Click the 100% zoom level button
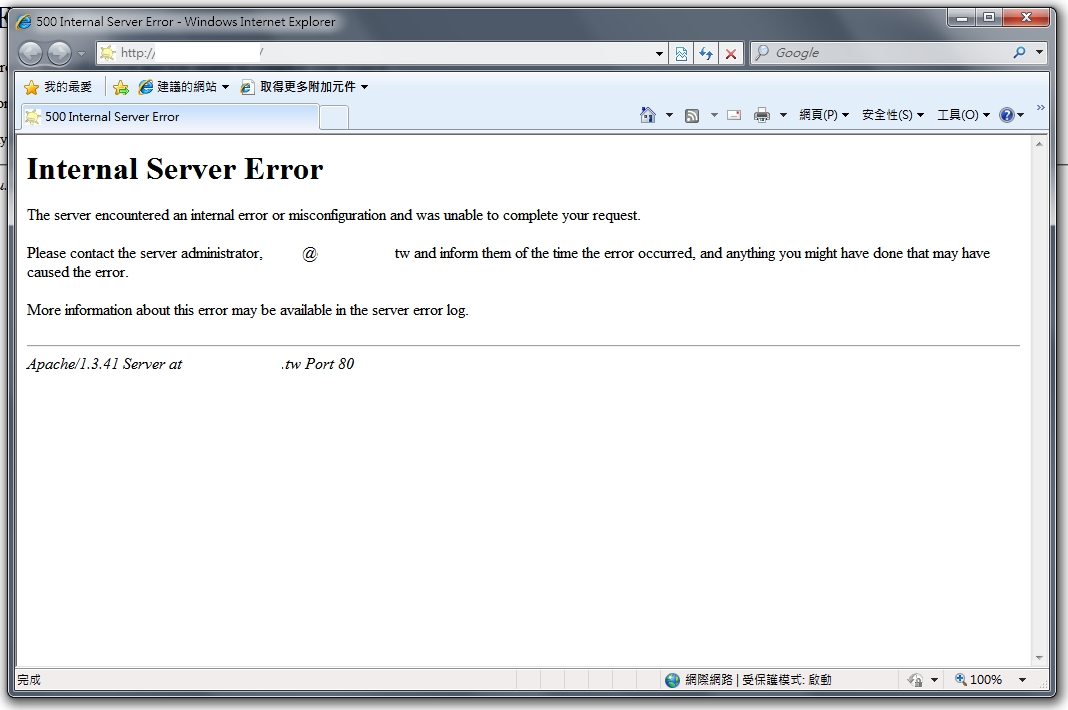The width and height of the screenshot is (1068, 710). [978, 680]
